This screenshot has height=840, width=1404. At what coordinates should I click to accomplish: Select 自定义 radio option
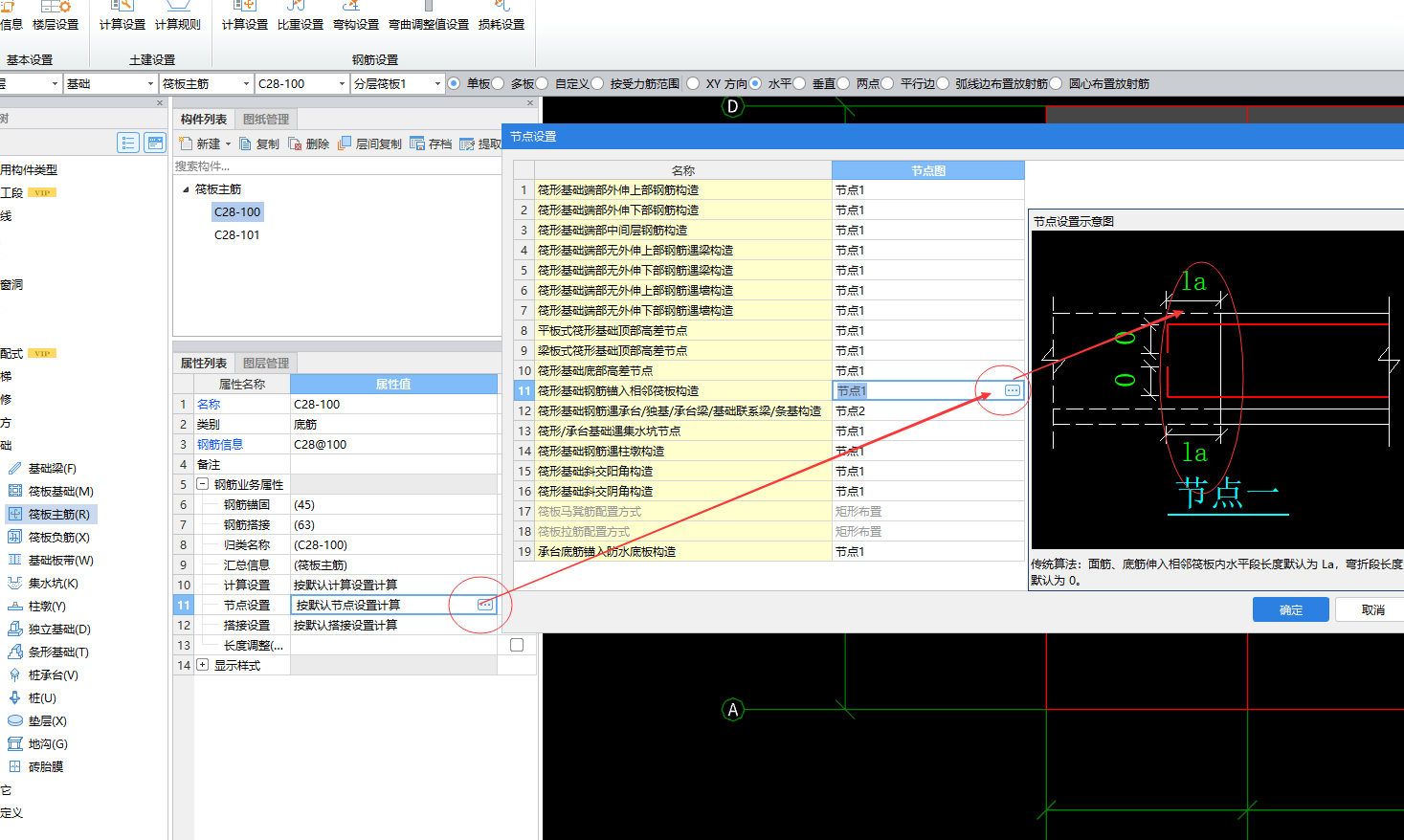[542, 83]
